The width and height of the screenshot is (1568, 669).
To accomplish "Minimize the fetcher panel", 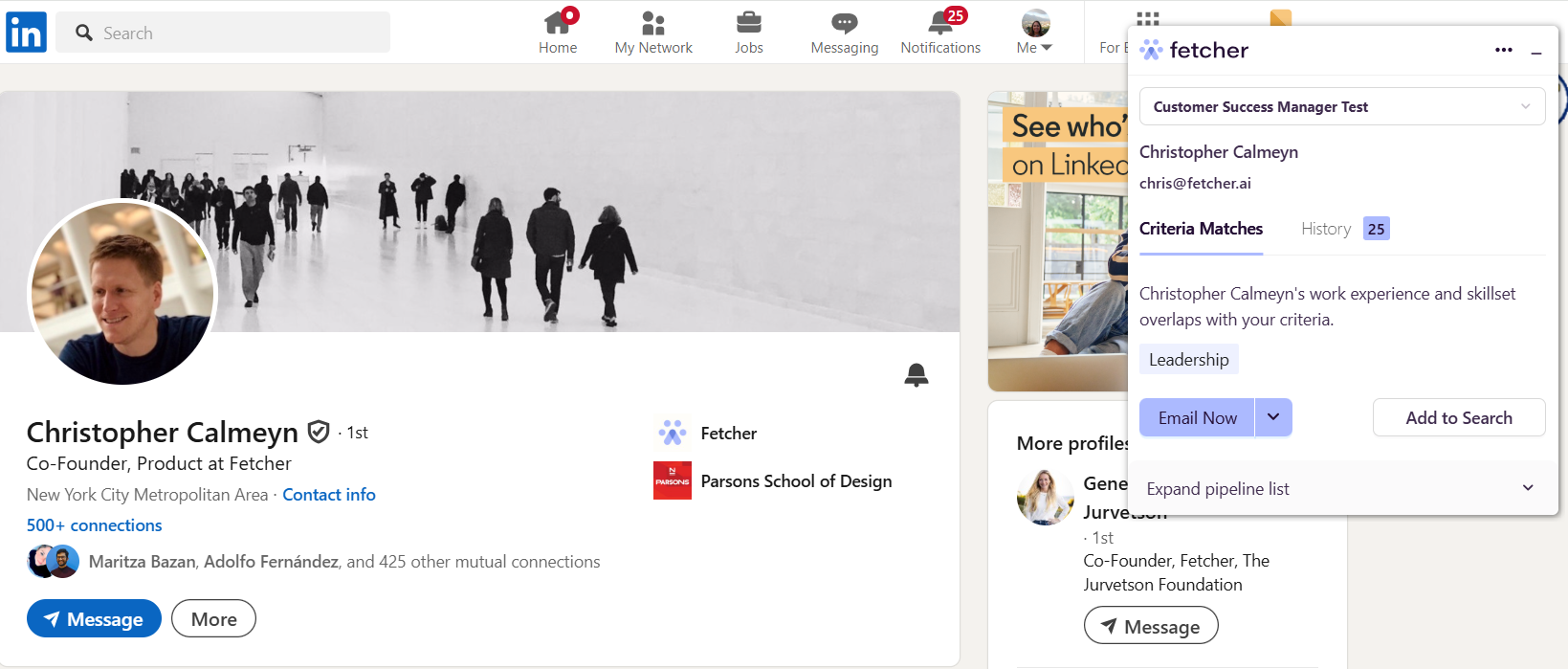I will (x=1536, y=53).
